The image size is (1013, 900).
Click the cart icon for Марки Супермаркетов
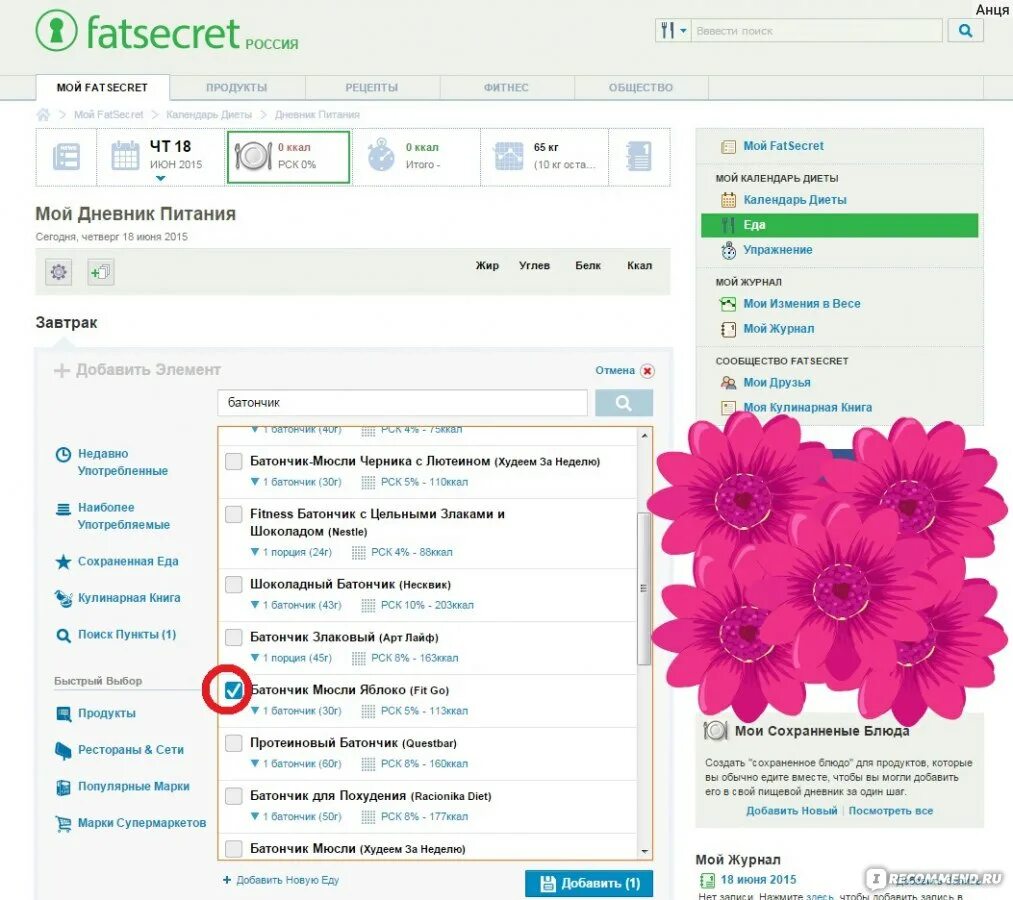point(63,823)
